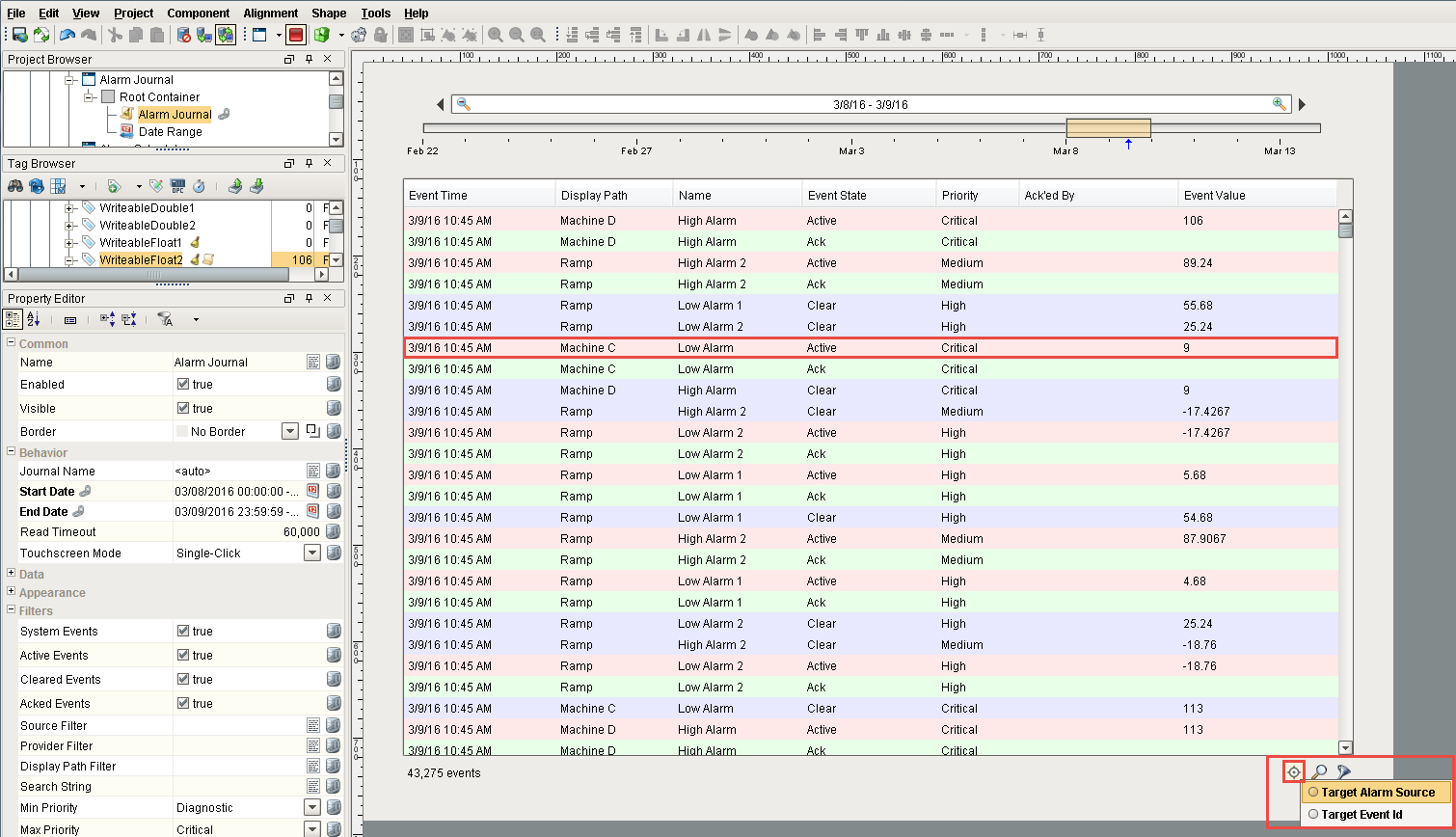Uncheck the Enabled property checkbox

pyautogui.click(x=183, y=384)
